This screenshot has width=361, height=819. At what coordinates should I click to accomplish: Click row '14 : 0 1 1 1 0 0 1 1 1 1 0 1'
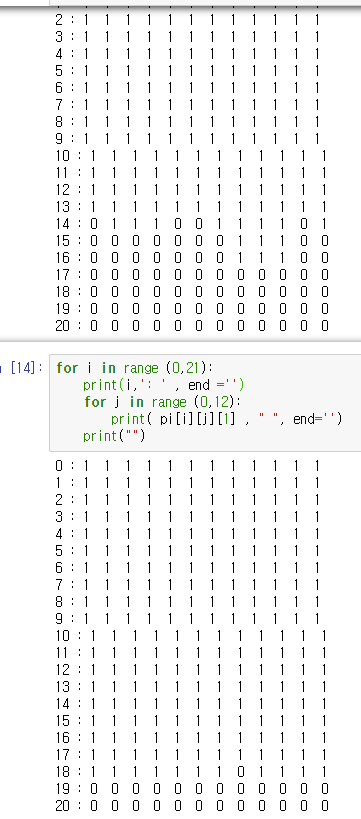click(191, 225)
